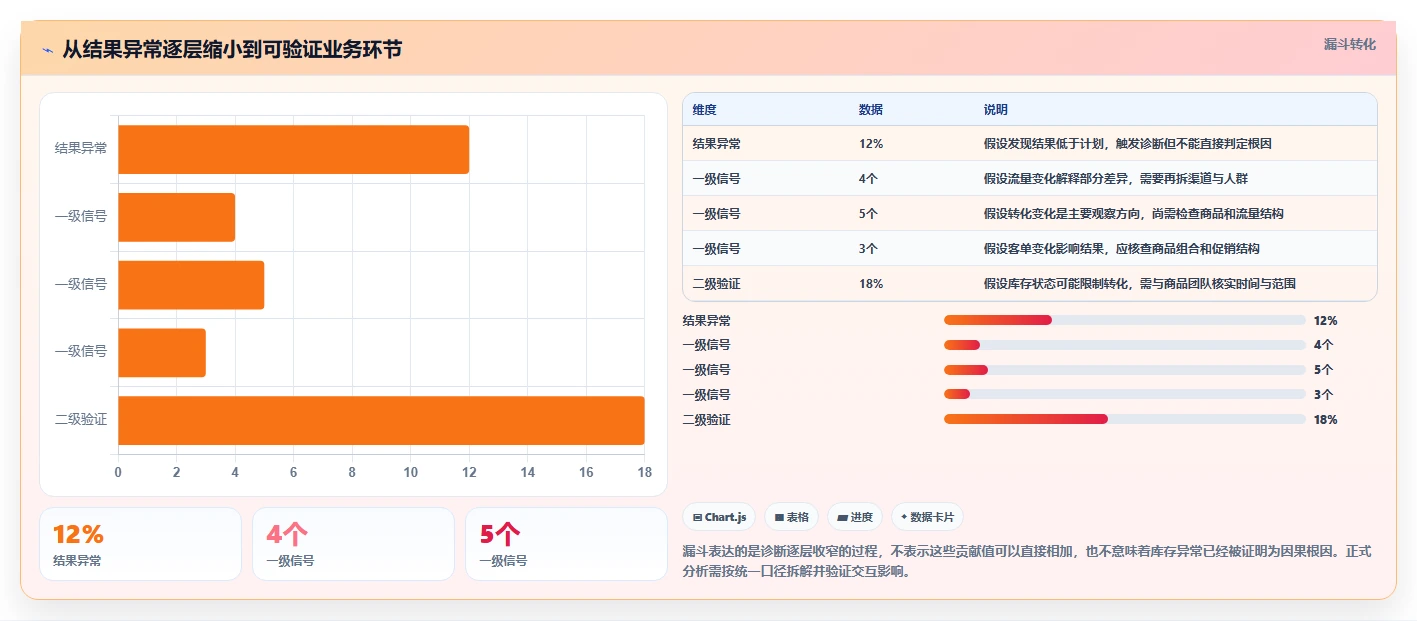Image resolution: width=1417 pixels, height=621 pixels.
Task: Click the 漏斗转化 tag in the header
Action: [x=1349, y=44]
